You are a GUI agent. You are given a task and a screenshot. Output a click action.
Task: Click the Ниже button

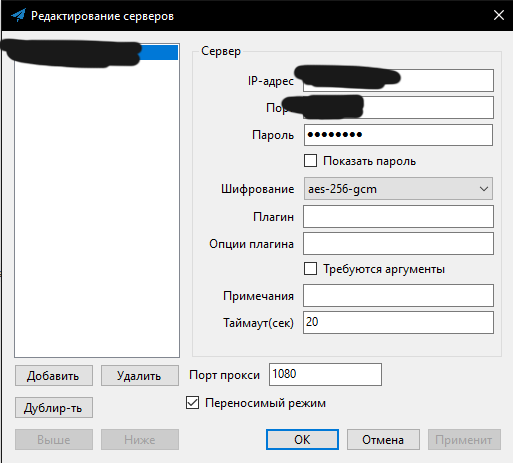pos(140,439)
